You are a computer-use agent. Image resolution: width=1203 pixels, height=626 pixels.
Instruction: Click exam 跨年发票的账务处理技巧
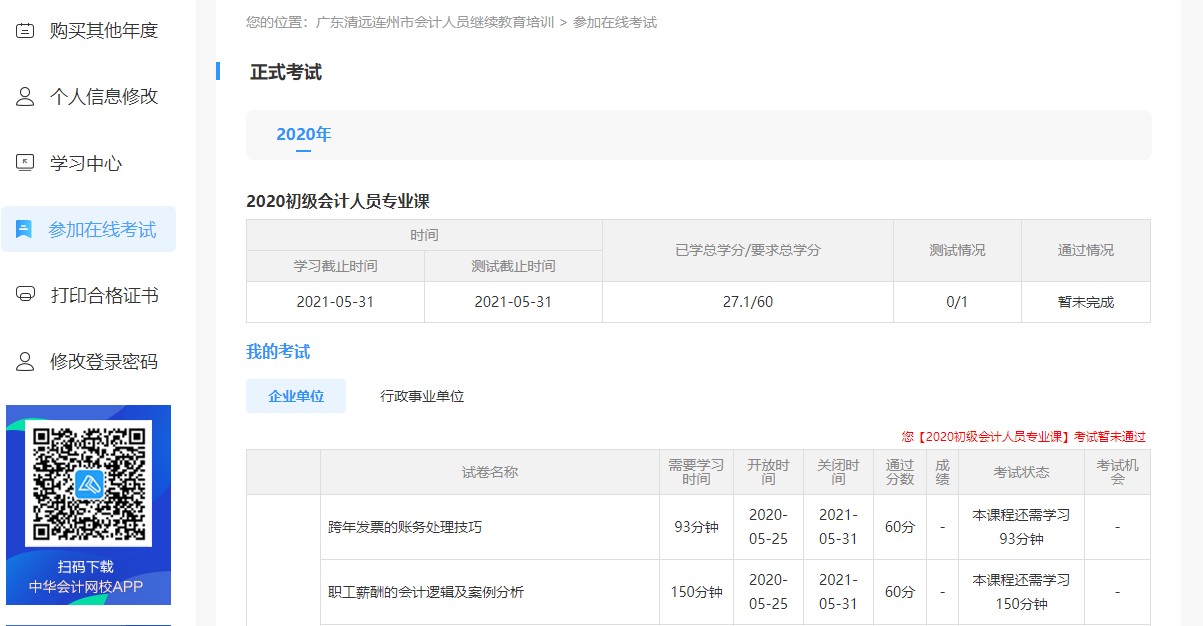(404, 527)
